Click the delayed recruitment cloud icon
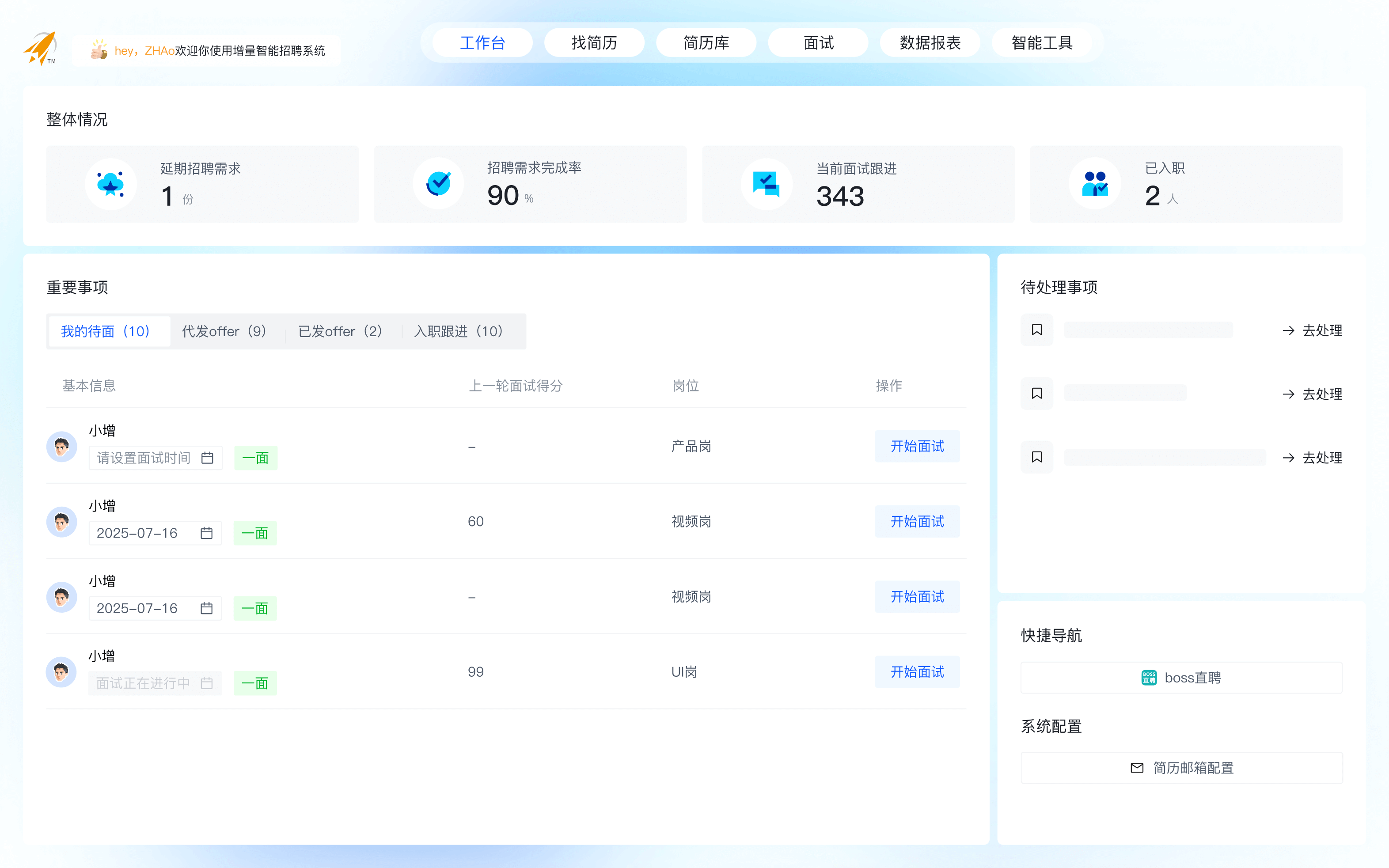The width and height of the screenshot is (1389, 868). coord(110,184)
